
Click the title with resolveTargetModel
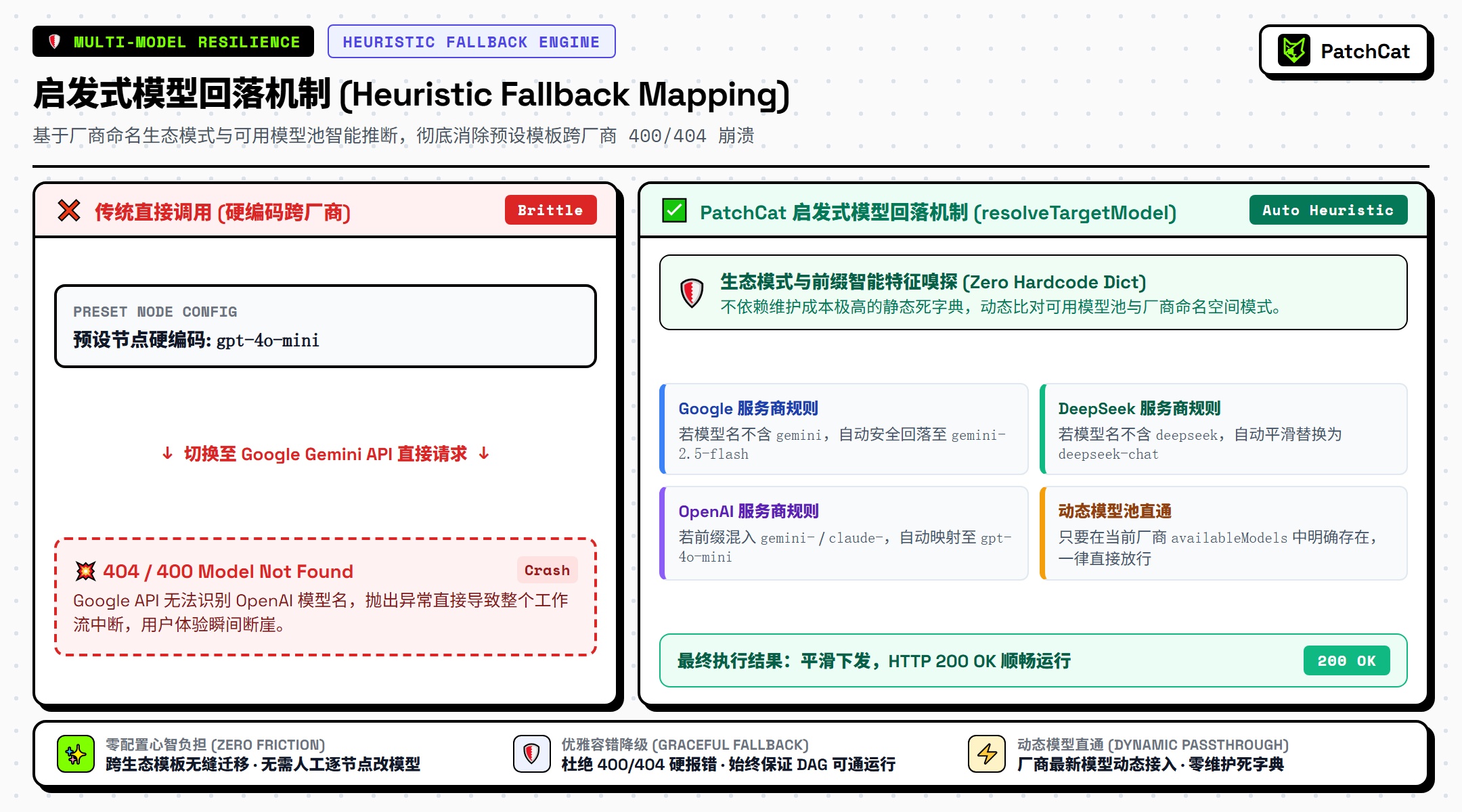pos(937,212)
